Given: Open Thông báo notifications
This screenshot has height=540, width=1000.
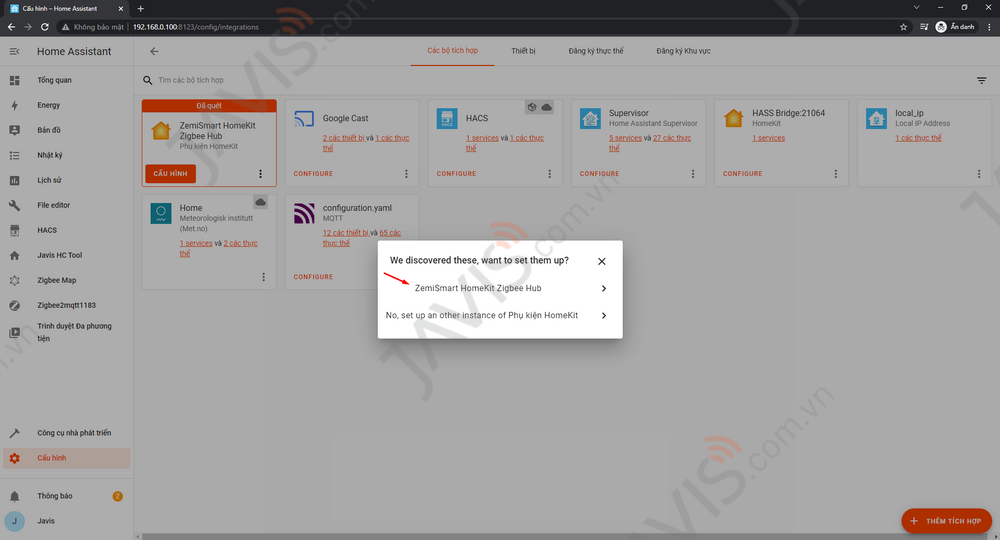Looking at the screenshot, I should [x=67, y=496].
